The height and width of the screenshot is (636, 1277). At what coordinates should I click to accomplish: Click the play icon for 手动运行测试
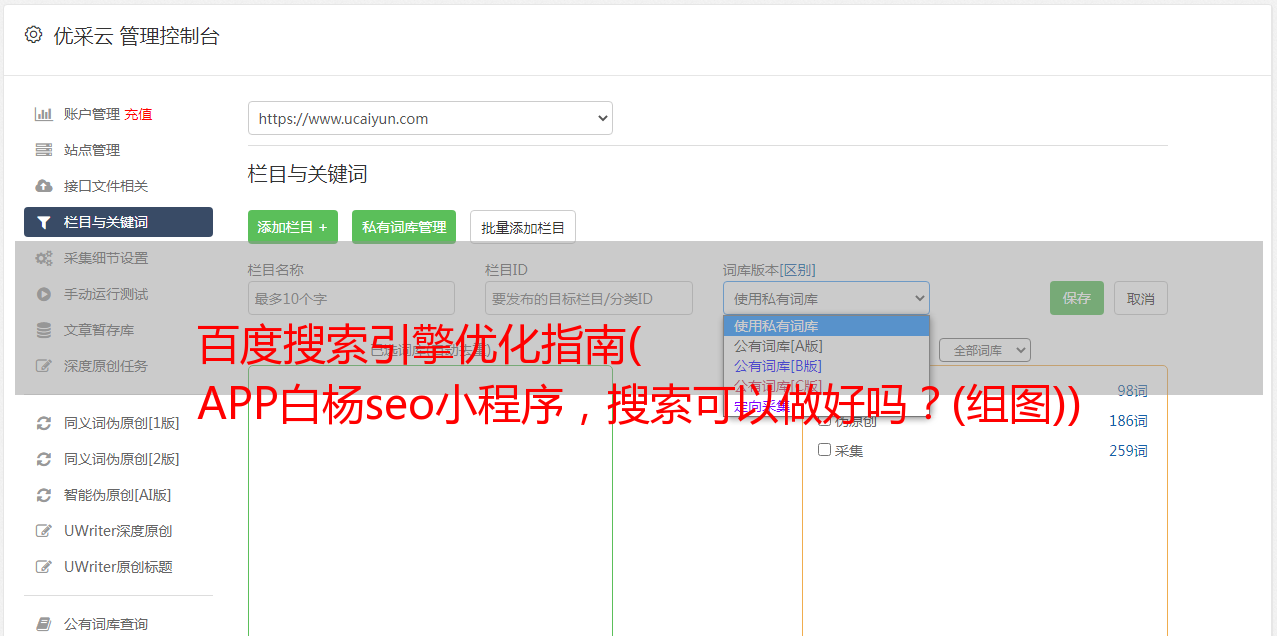[44, 294]
